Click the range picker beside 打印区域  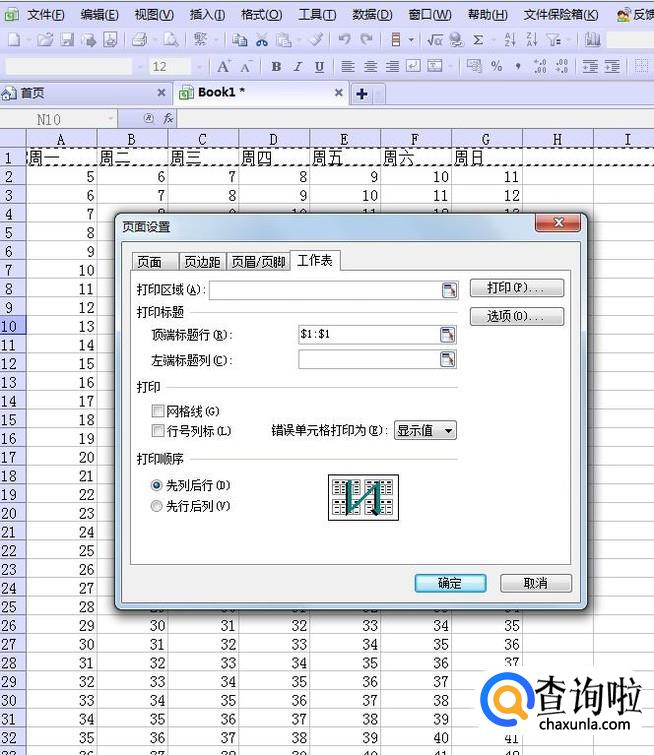click(449, 290)
